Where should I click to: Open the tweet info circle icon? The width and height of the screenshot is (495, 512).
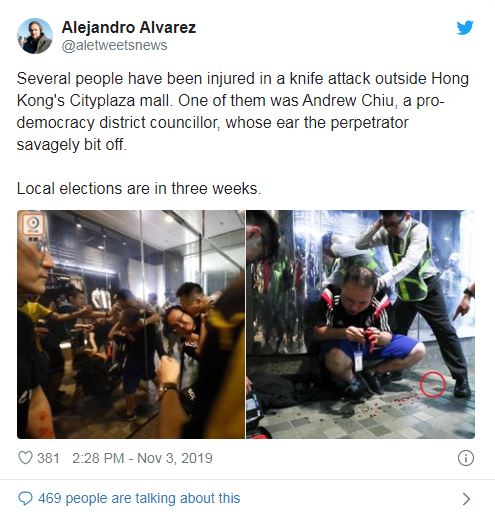click(465, 458)
